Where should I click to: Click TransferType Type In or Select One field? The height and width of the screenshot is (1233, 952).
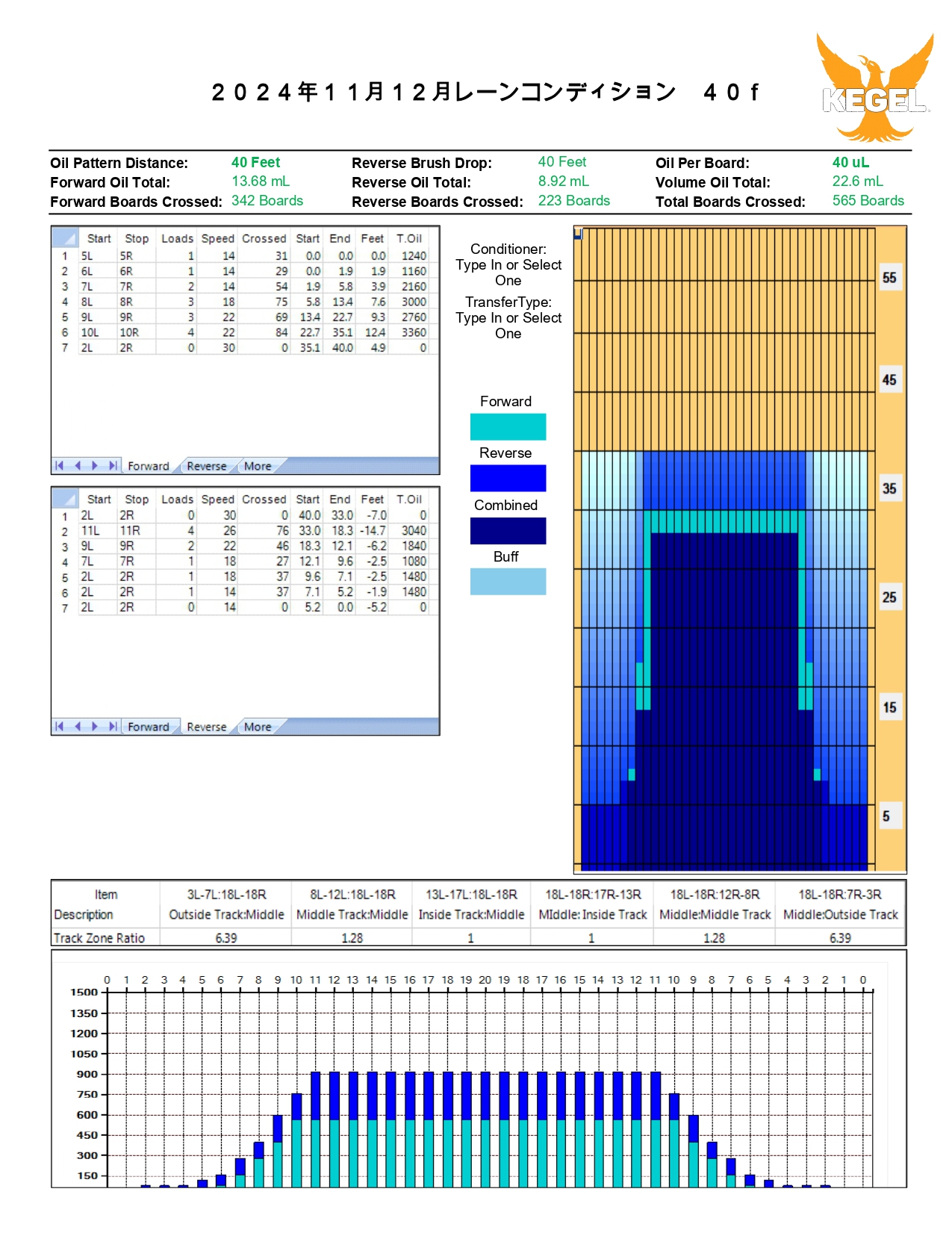click(x=508, y=326)
